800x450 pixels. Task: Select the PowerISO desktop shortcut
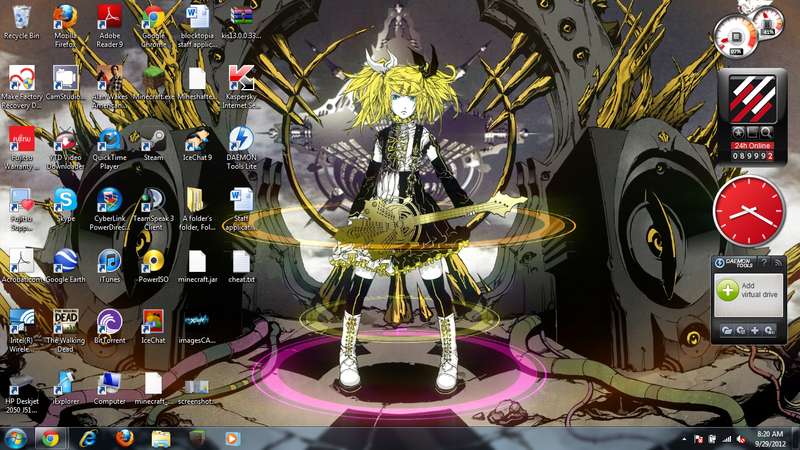[153, 265]
